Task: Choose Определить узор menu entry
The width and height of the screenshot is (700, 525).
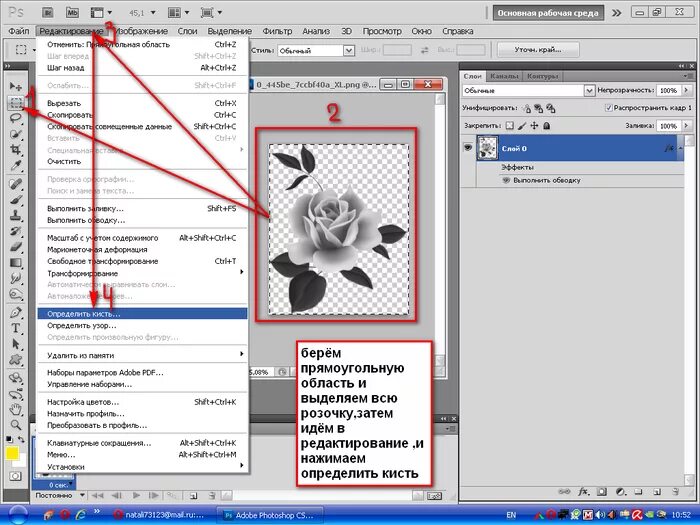Action: [142, 325]
